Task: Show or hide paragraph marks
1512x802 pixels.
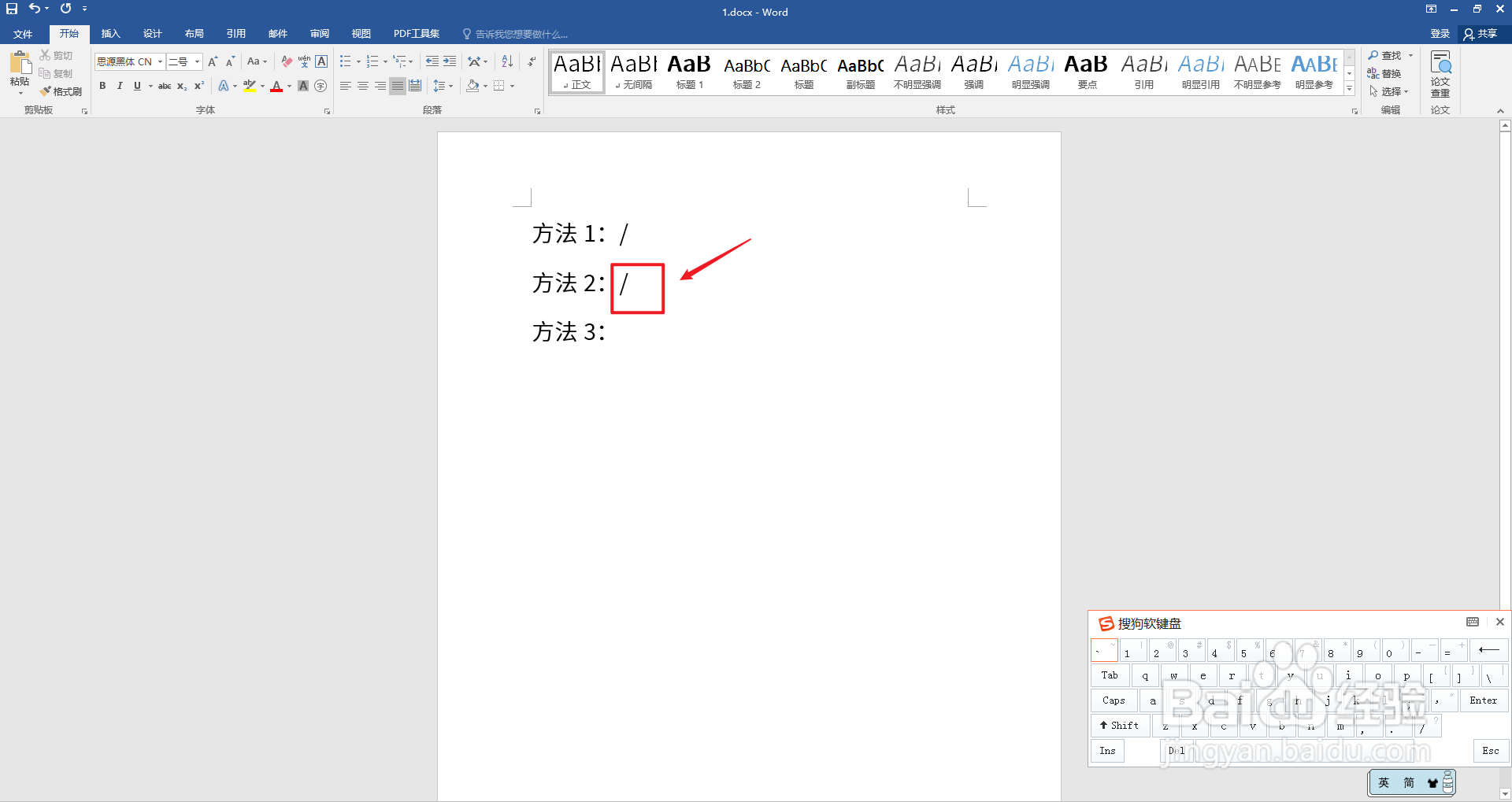Action: [x=532, y=61]
